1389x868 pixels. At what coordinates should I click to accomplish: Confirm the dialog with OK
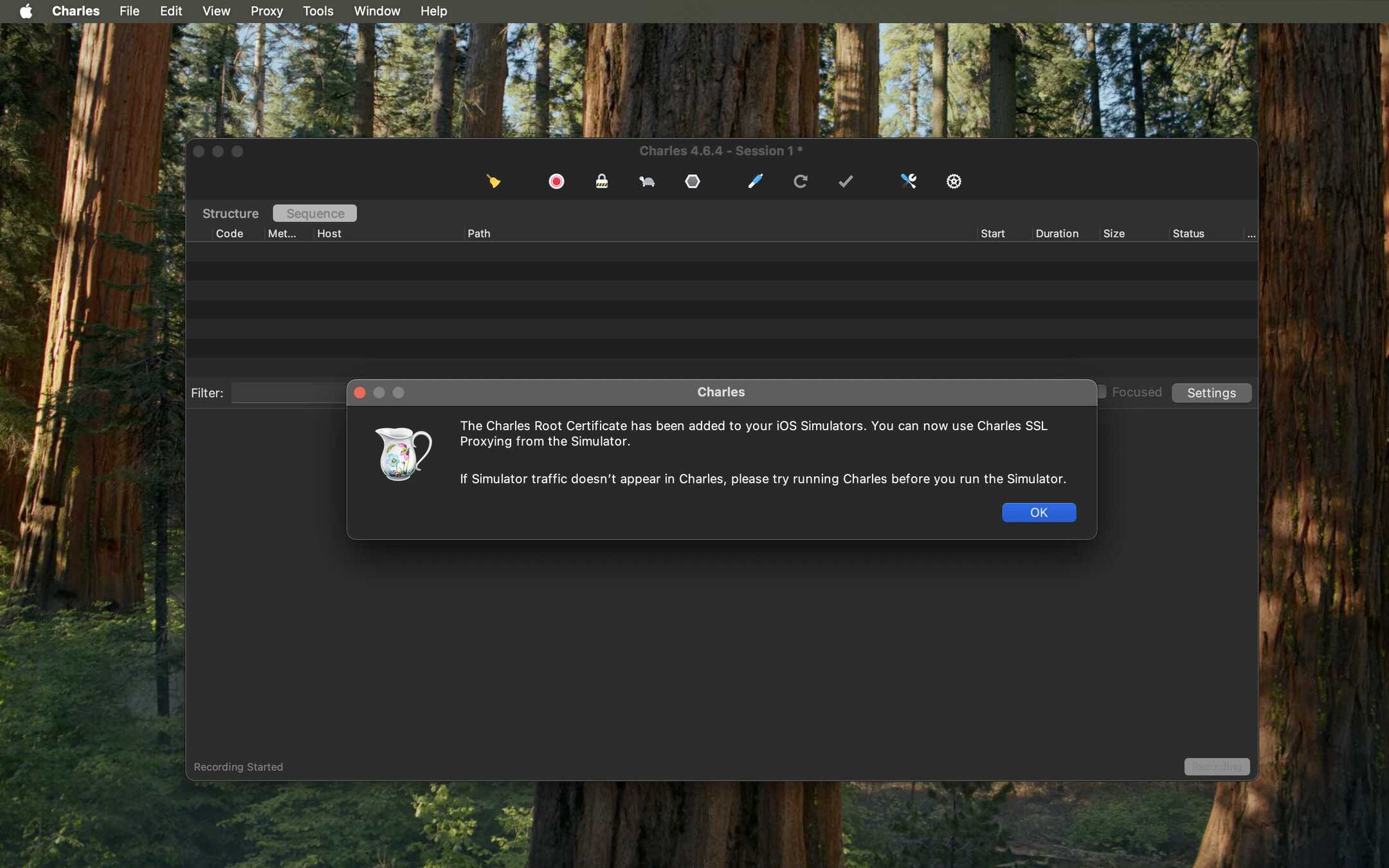(1039, 512)
